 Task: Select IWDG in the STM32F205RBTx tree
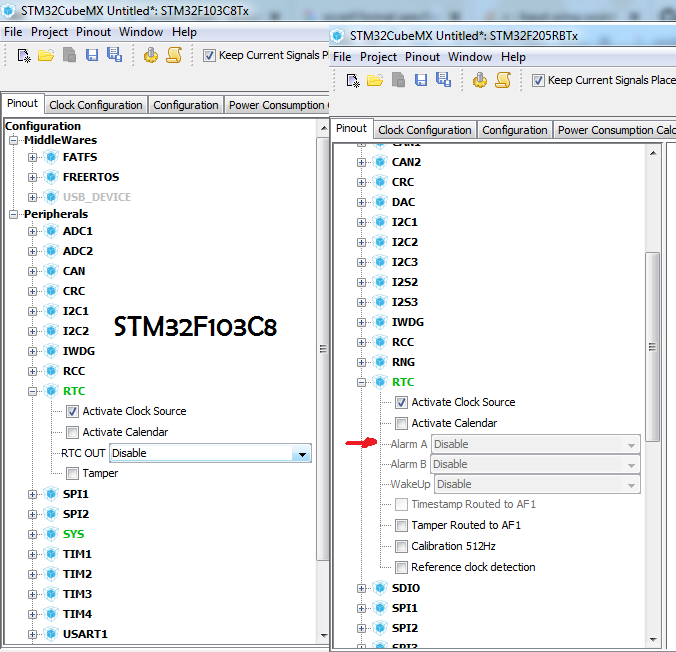click(407, 322)
